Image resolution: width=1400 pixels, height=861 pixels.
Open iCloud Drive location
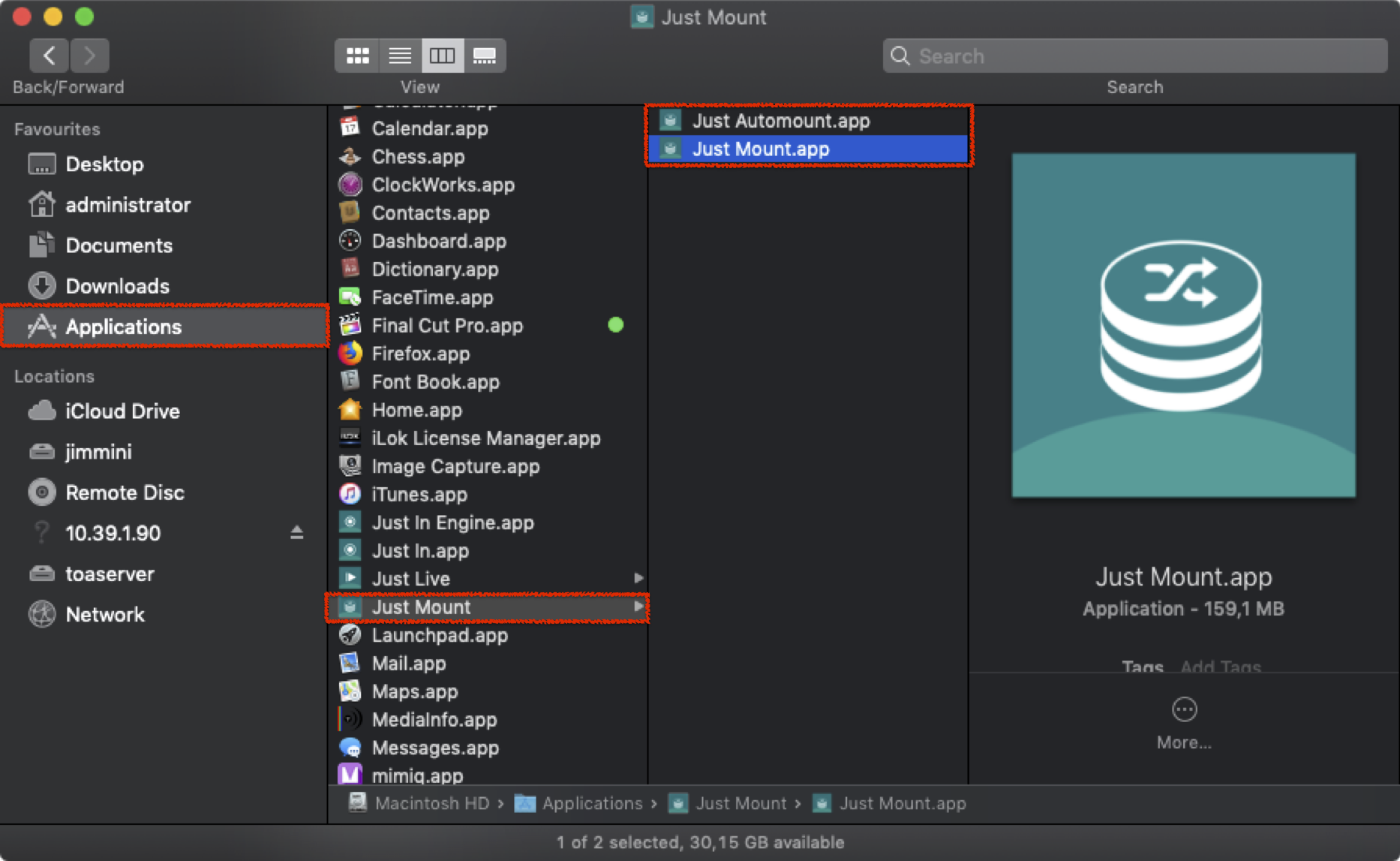(164, 411)
